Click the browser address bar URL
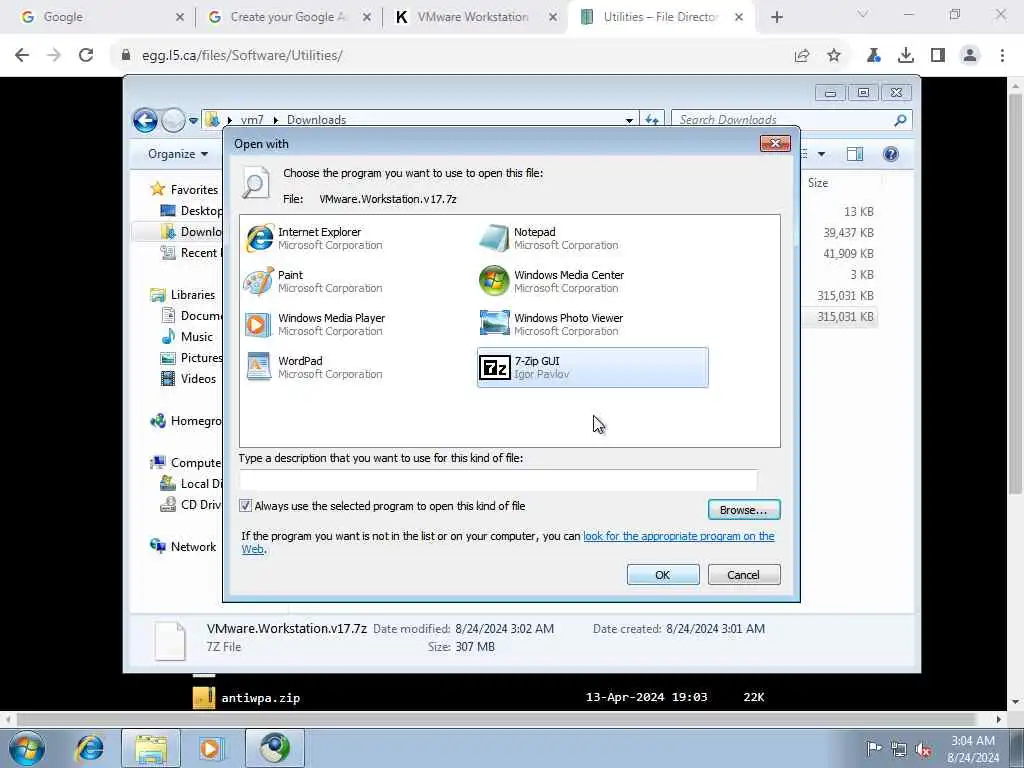1024x768 pixels. (x=242, y=56)
